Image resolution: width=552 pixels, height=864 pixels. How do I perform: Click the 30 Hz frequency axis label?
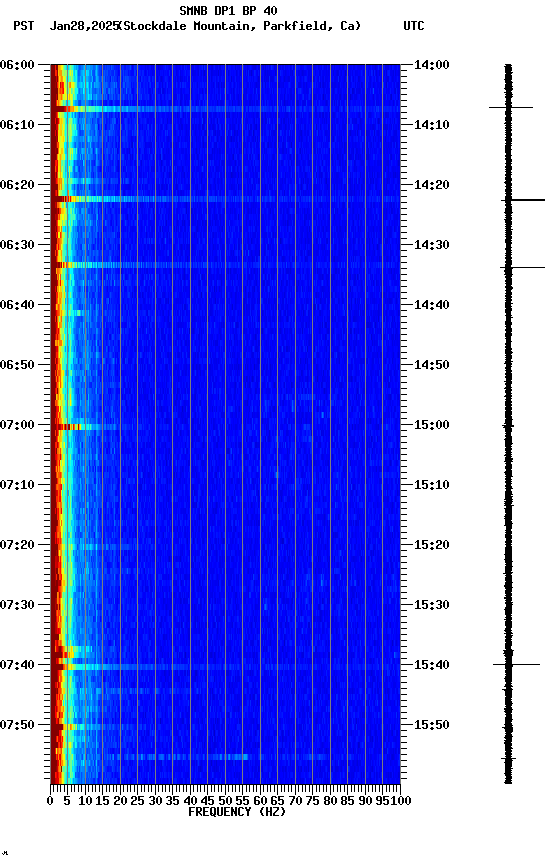pos(155,801)
